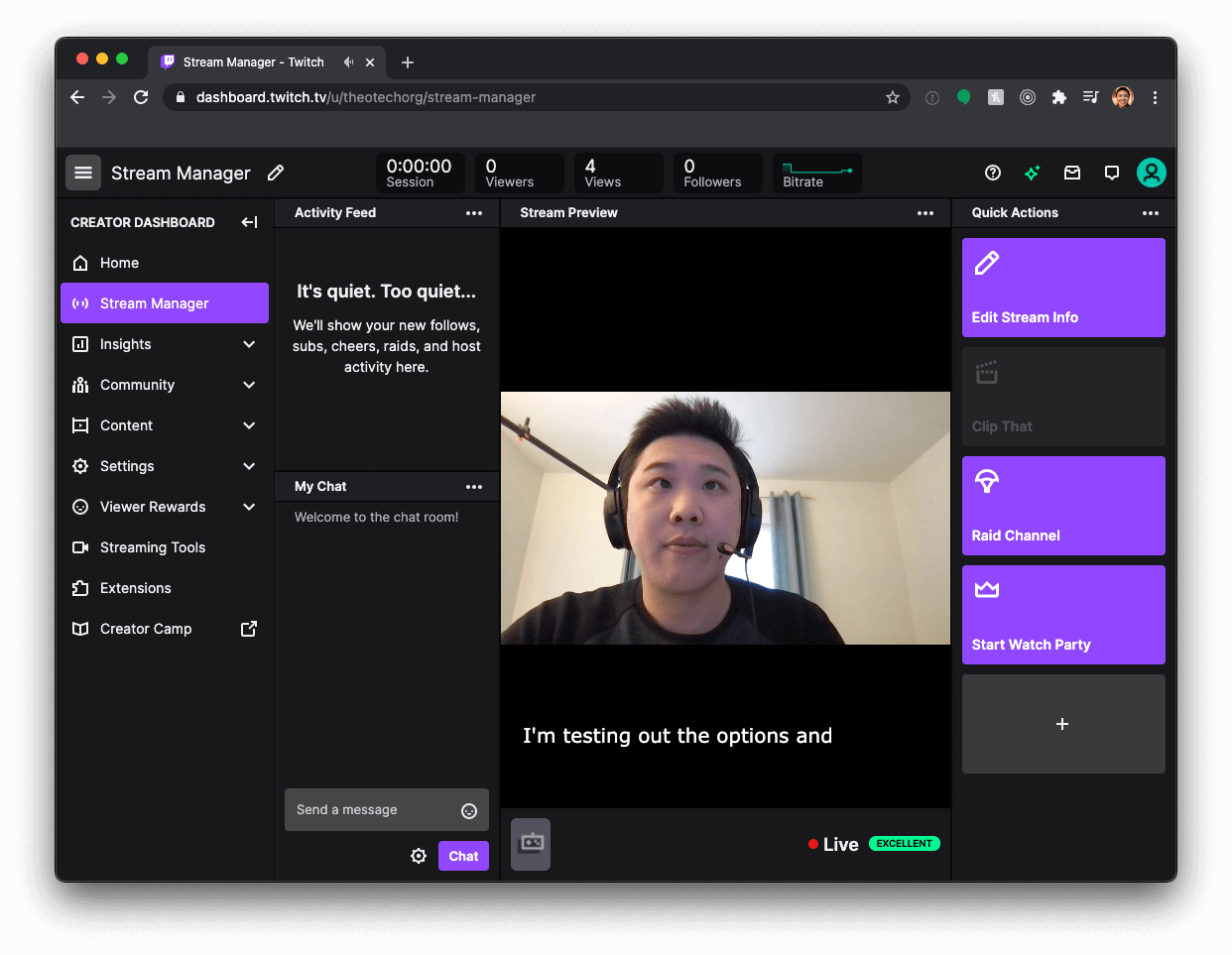Expand the Community section
This screenshot has width=1232, height=955.
[x=249, y=385]
